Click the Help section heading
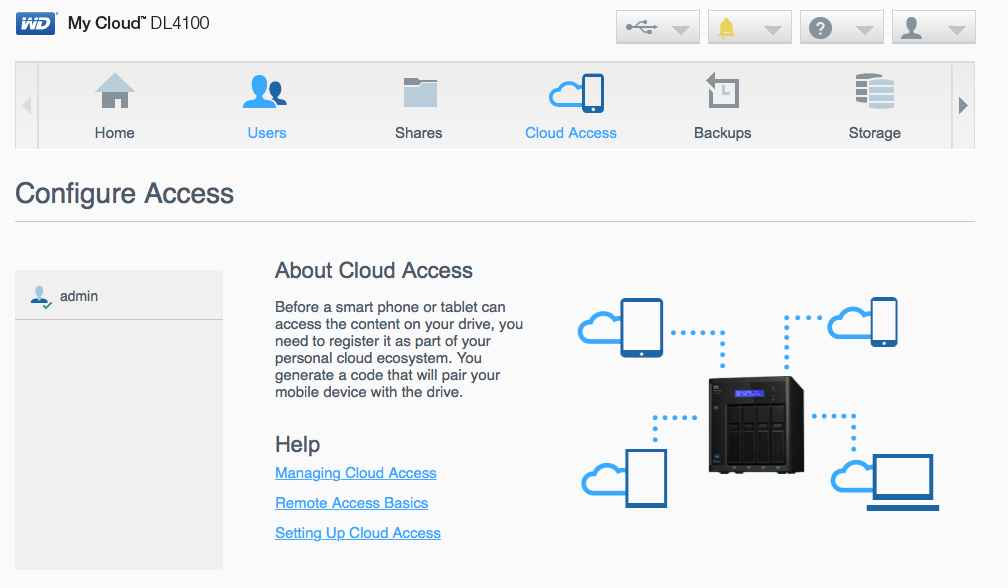The width and height of the screenshot is (1008, 588). coord(298,444)
